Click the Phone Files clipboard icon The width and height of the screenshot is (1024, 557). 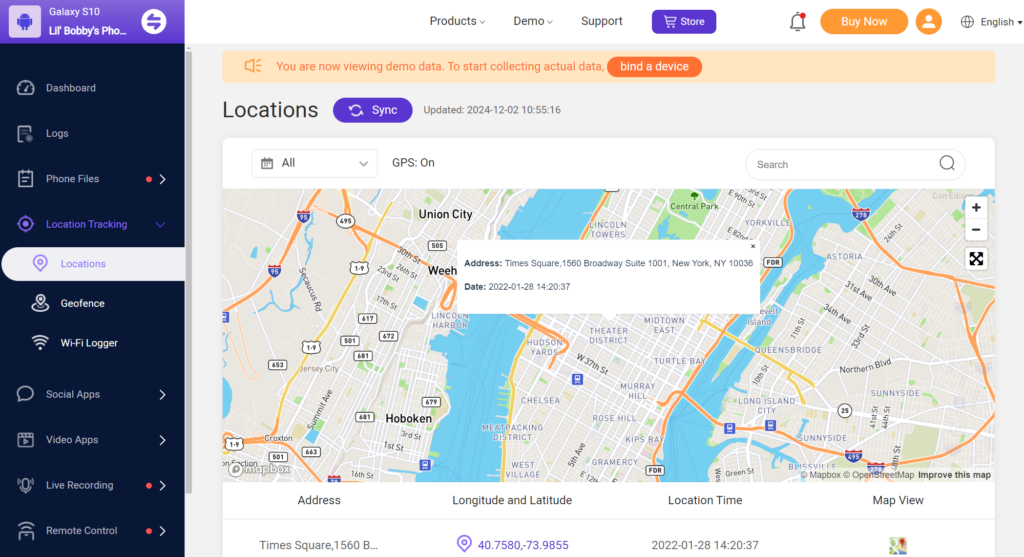[x=25, y=178]
